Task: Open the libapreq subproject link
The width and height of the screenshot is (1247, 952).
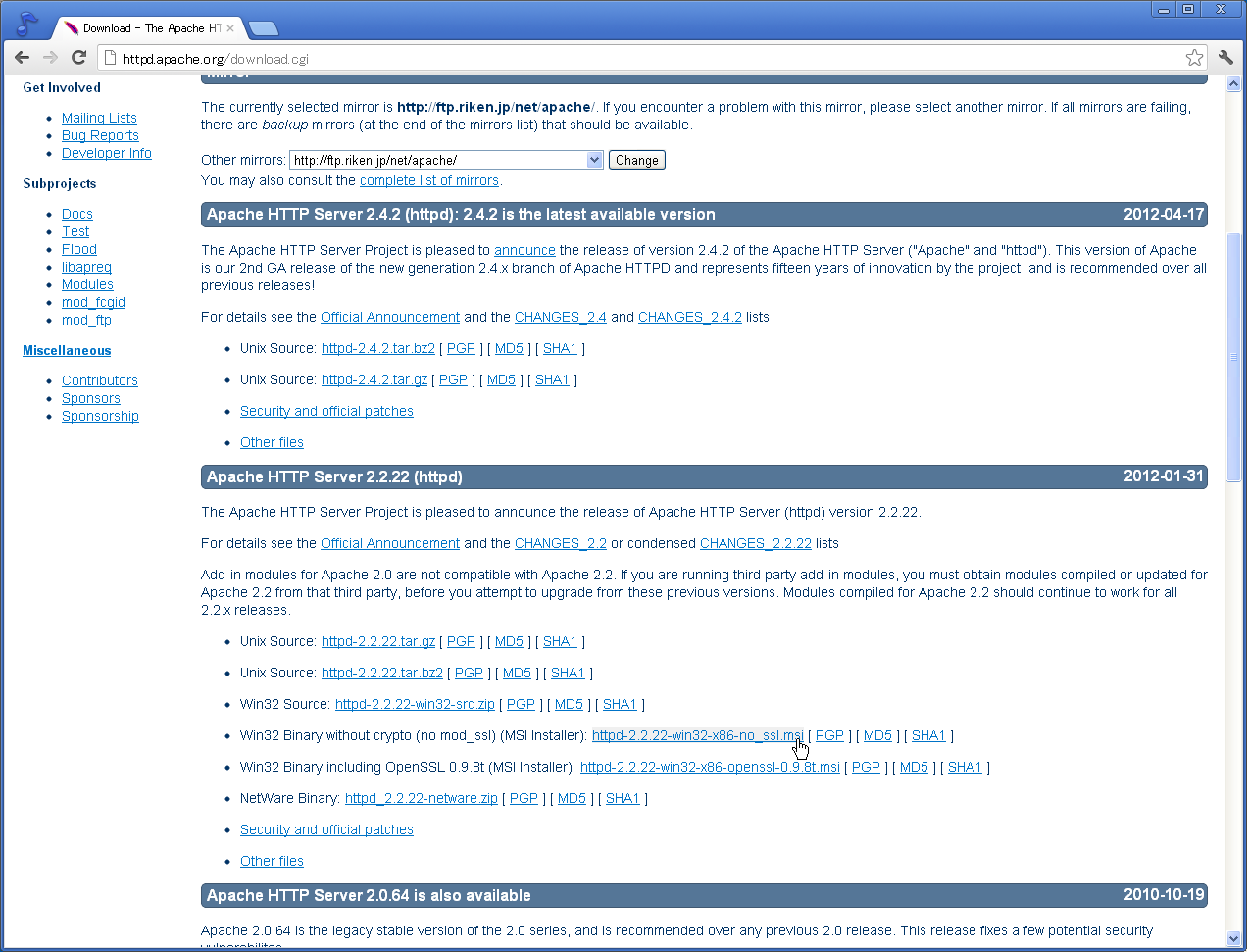Action: (x=86, y=267)
